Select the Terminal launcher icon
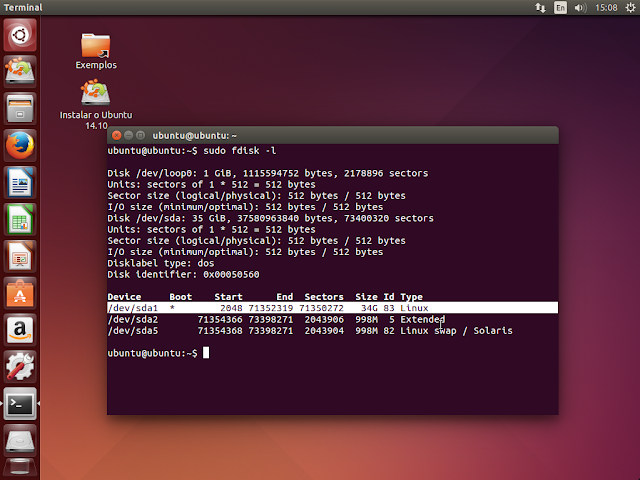The image size is (640, 480). tap(20, 404)
